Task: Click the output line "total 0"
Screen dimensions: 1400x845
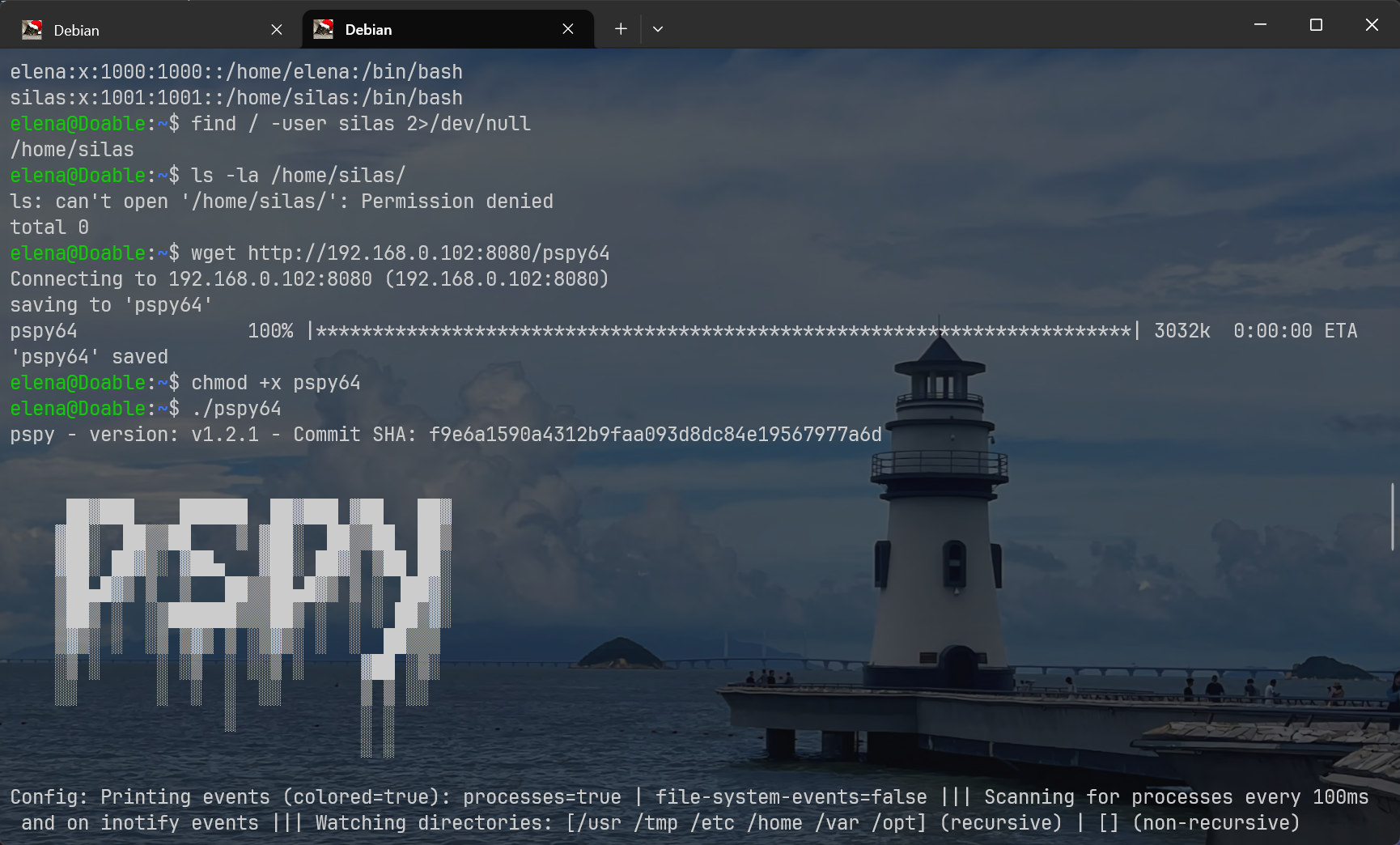Action: click(x=49, y=227)
